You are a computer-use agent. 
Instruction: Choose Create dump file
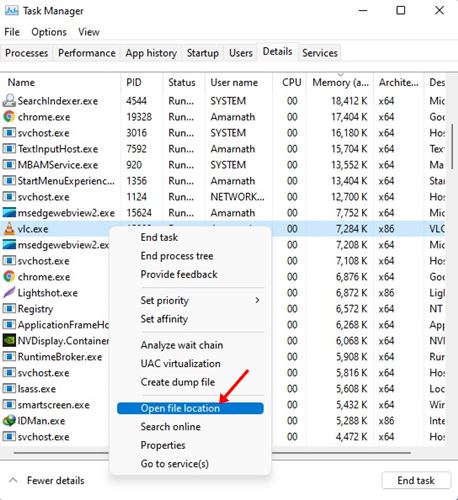tap(178, 382)
